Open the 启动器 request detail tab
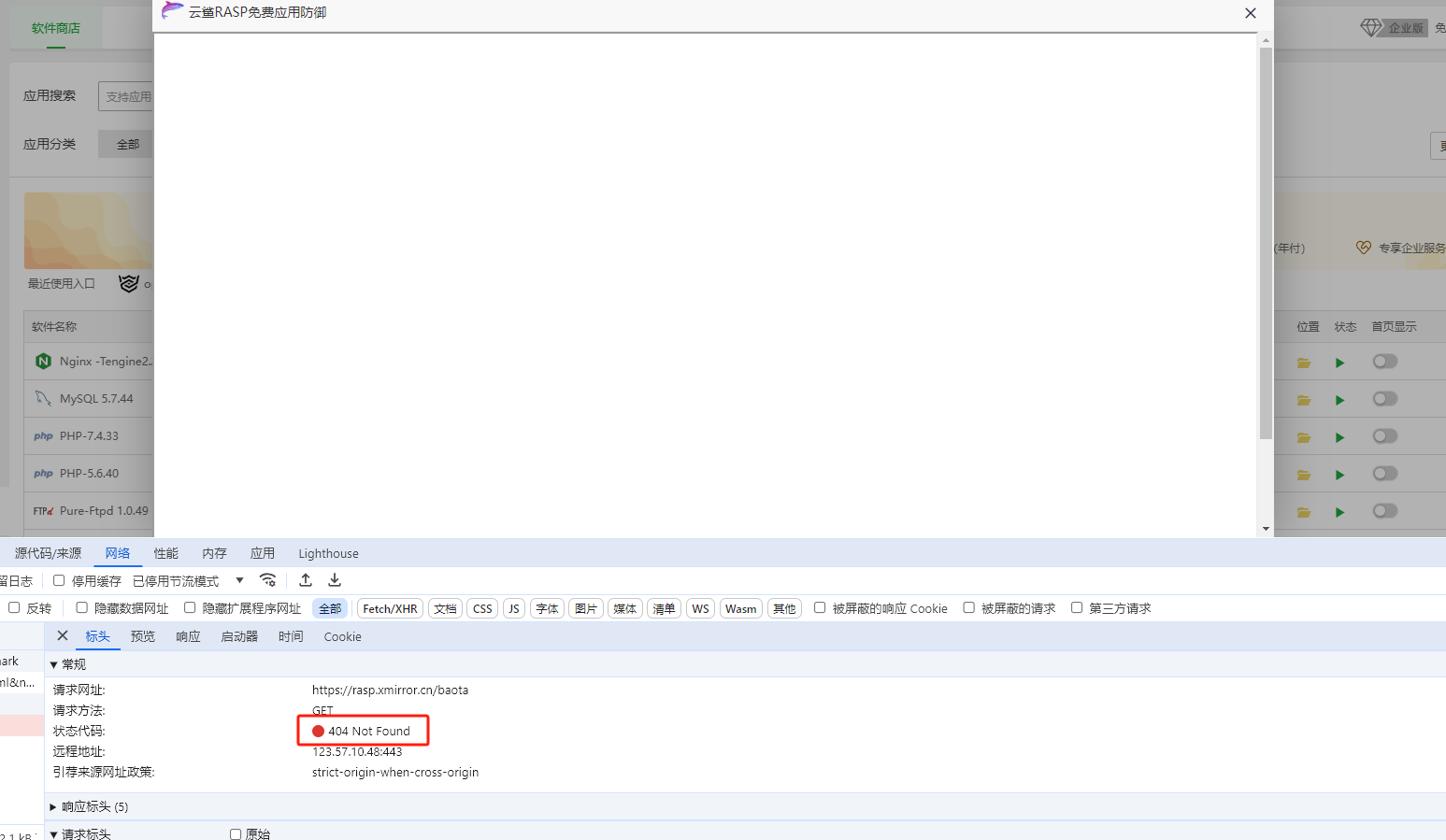Image resolution: width=1446 pixels, height=840 pixels. [239, 636]
